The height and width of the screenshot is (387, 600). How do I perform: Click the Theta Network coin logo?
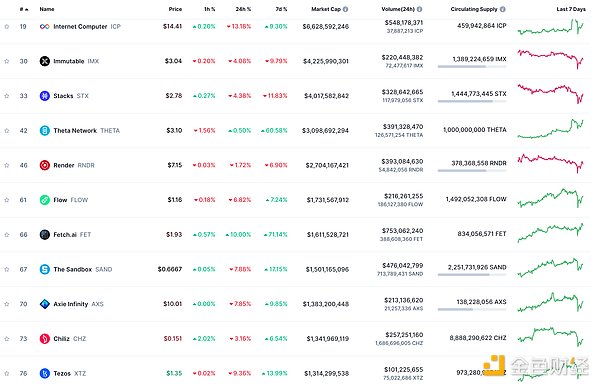point(45,131)
